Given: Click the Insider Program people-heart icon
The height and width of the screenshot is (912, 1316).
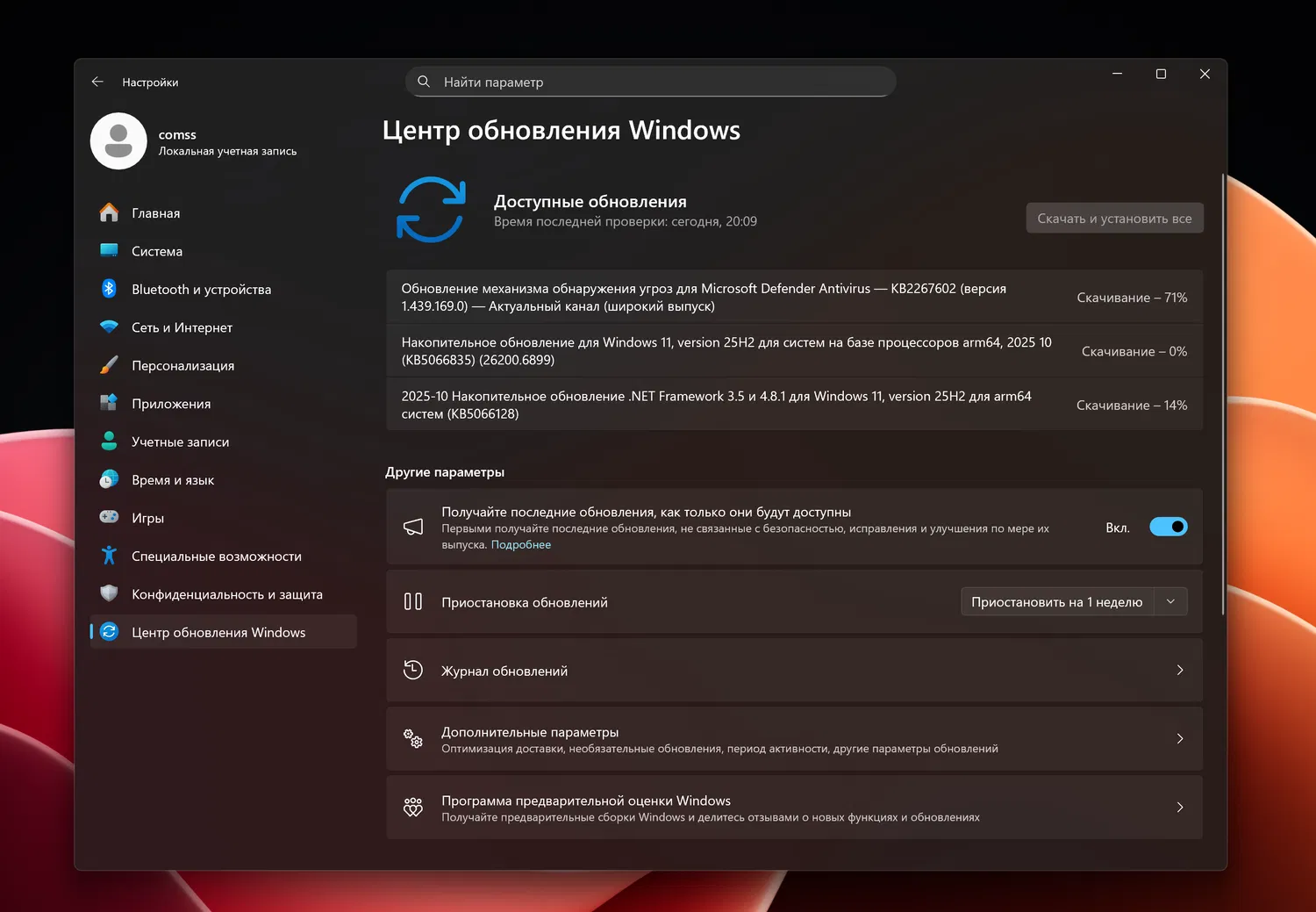Looking at the screenshot, I should [413, 807].
